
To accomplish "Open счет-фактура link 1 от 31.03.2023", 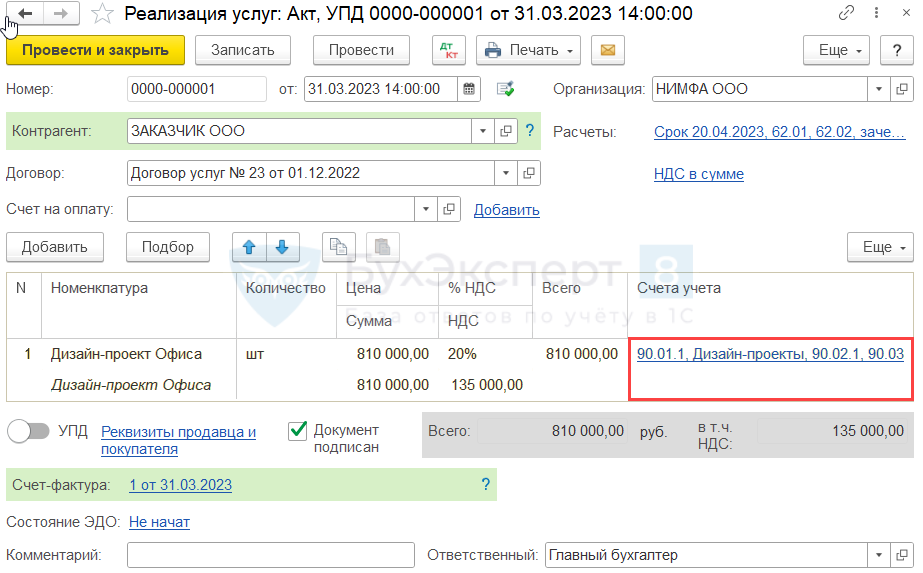I will [180, 485].
